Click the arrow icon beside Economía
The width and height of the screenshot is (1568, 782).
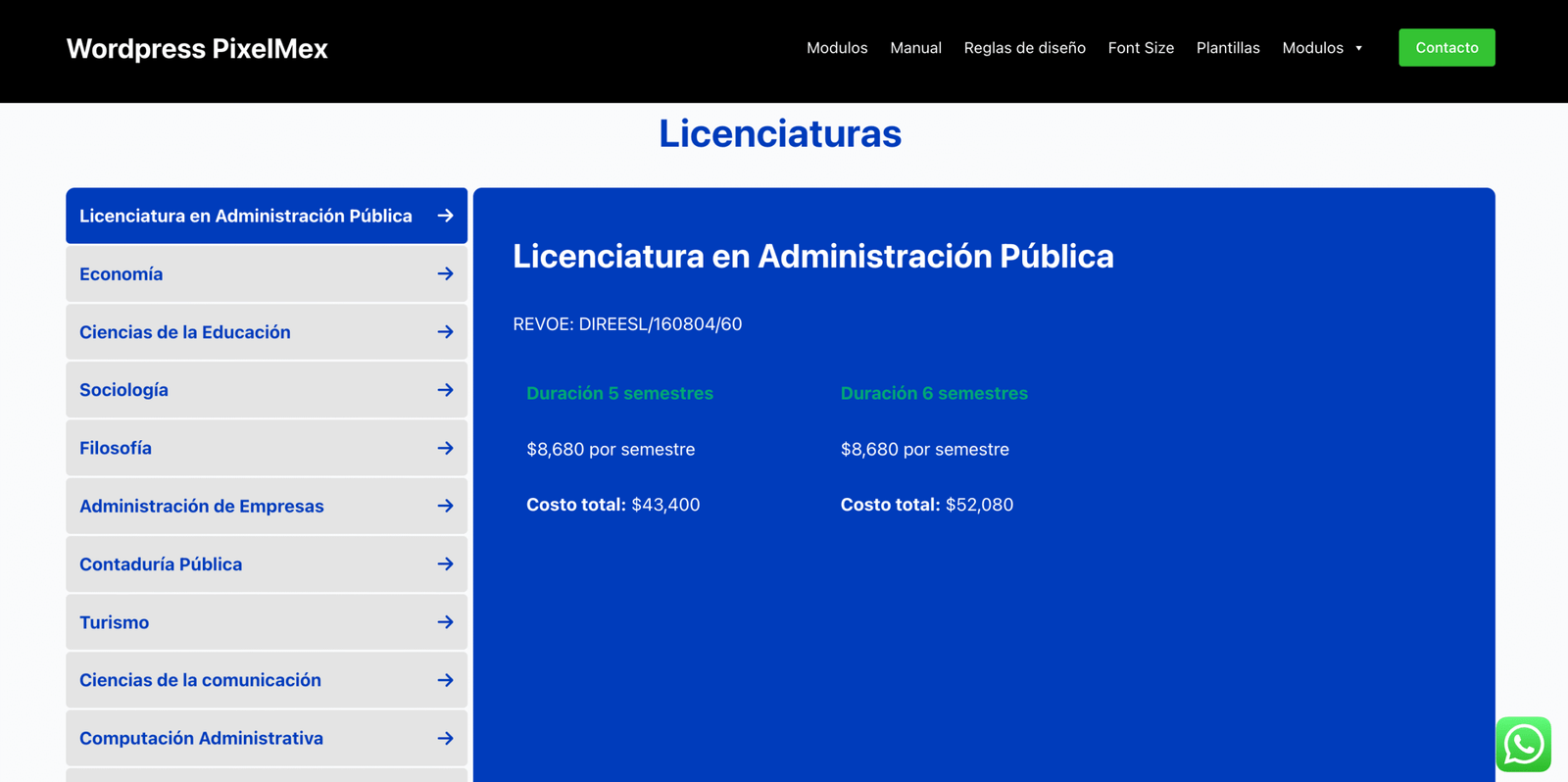(445, 274)
